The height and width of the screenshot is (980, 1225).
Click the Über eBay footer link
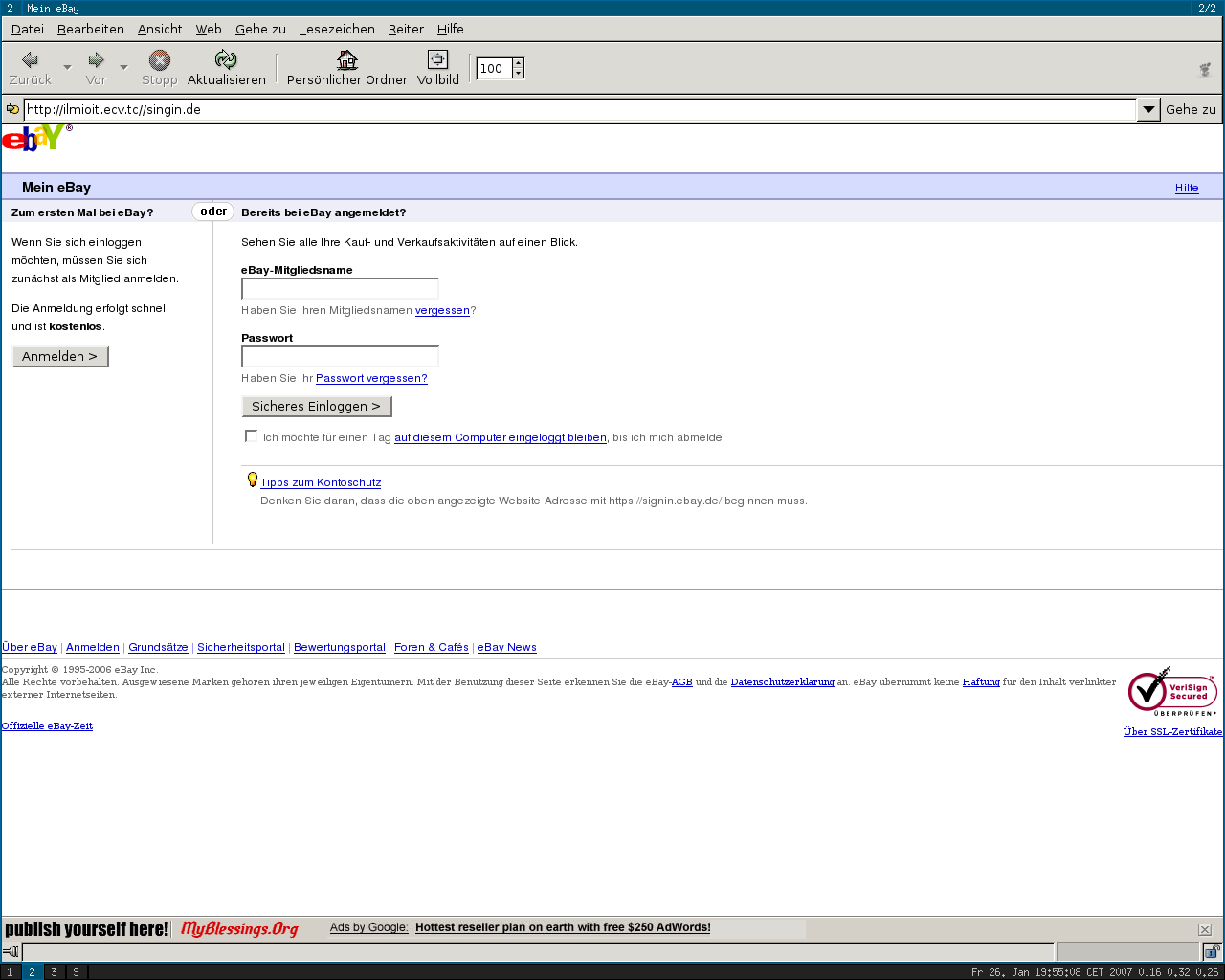coord(30,647)
